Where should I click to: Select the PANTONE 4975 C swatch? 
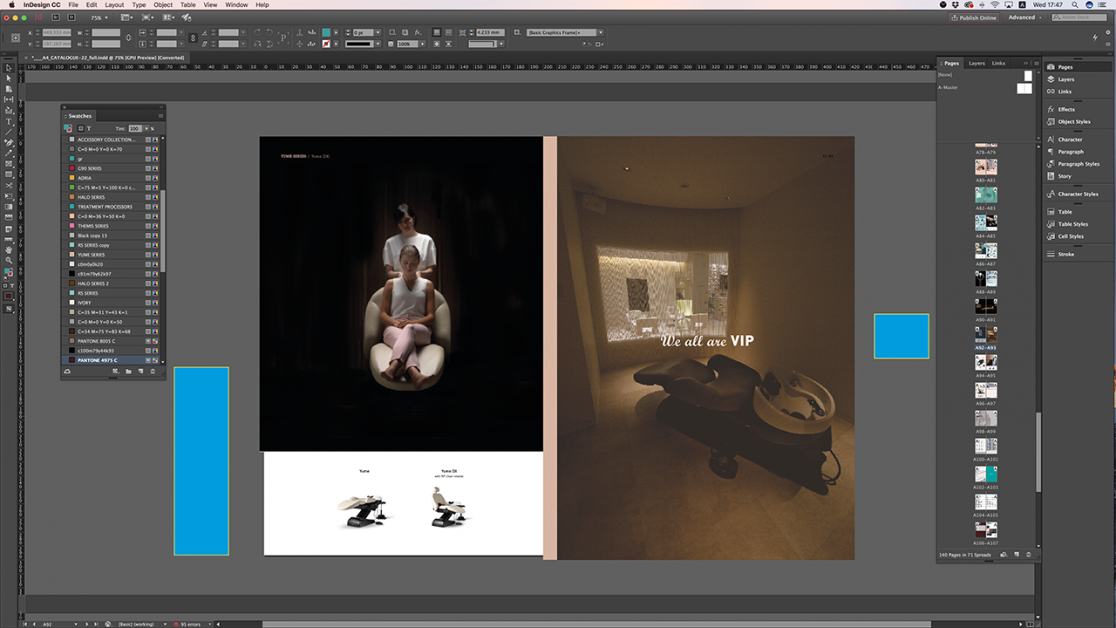click(x=98, y=360)
